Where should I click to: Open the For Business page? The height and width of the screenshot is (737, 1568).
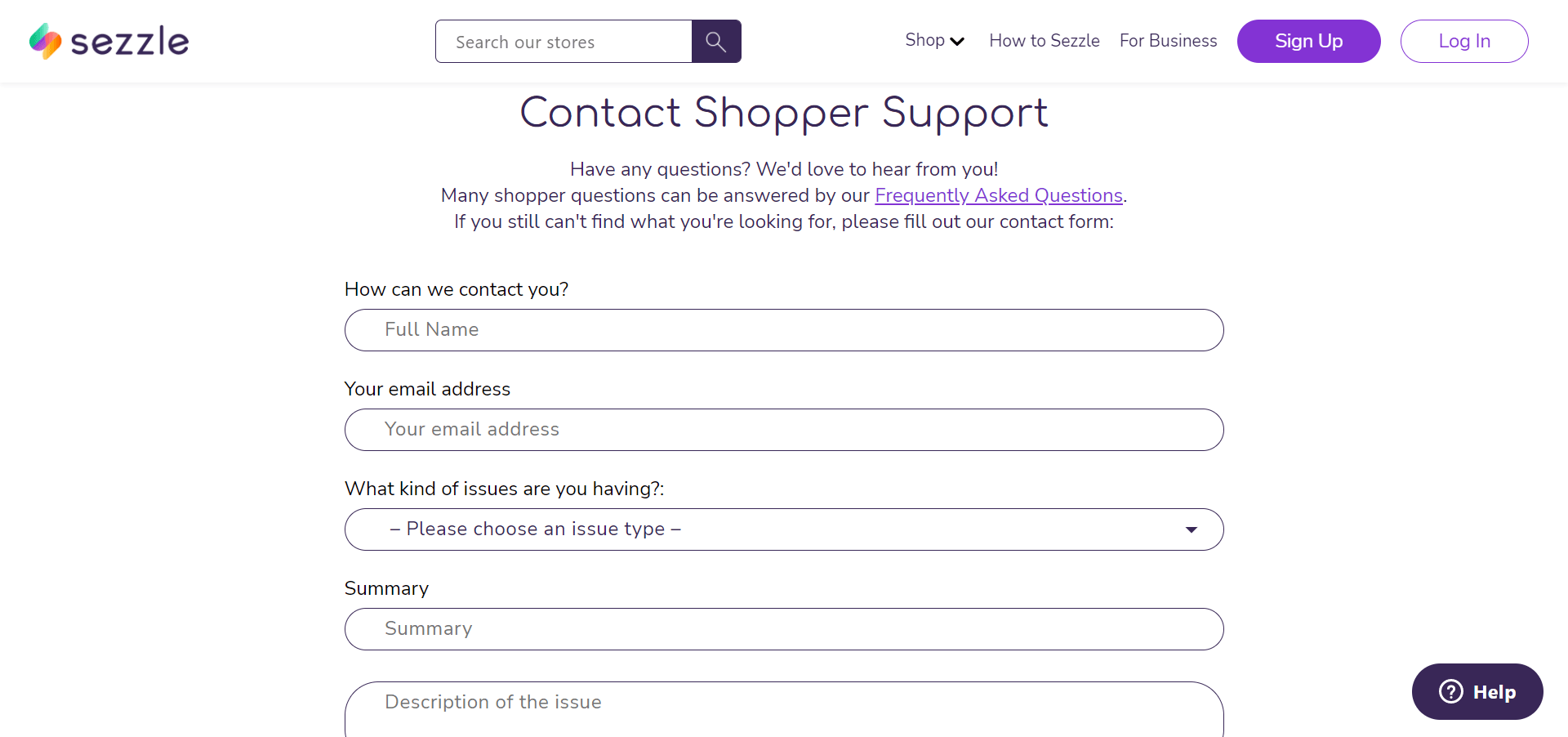[x=1168, y=41]
